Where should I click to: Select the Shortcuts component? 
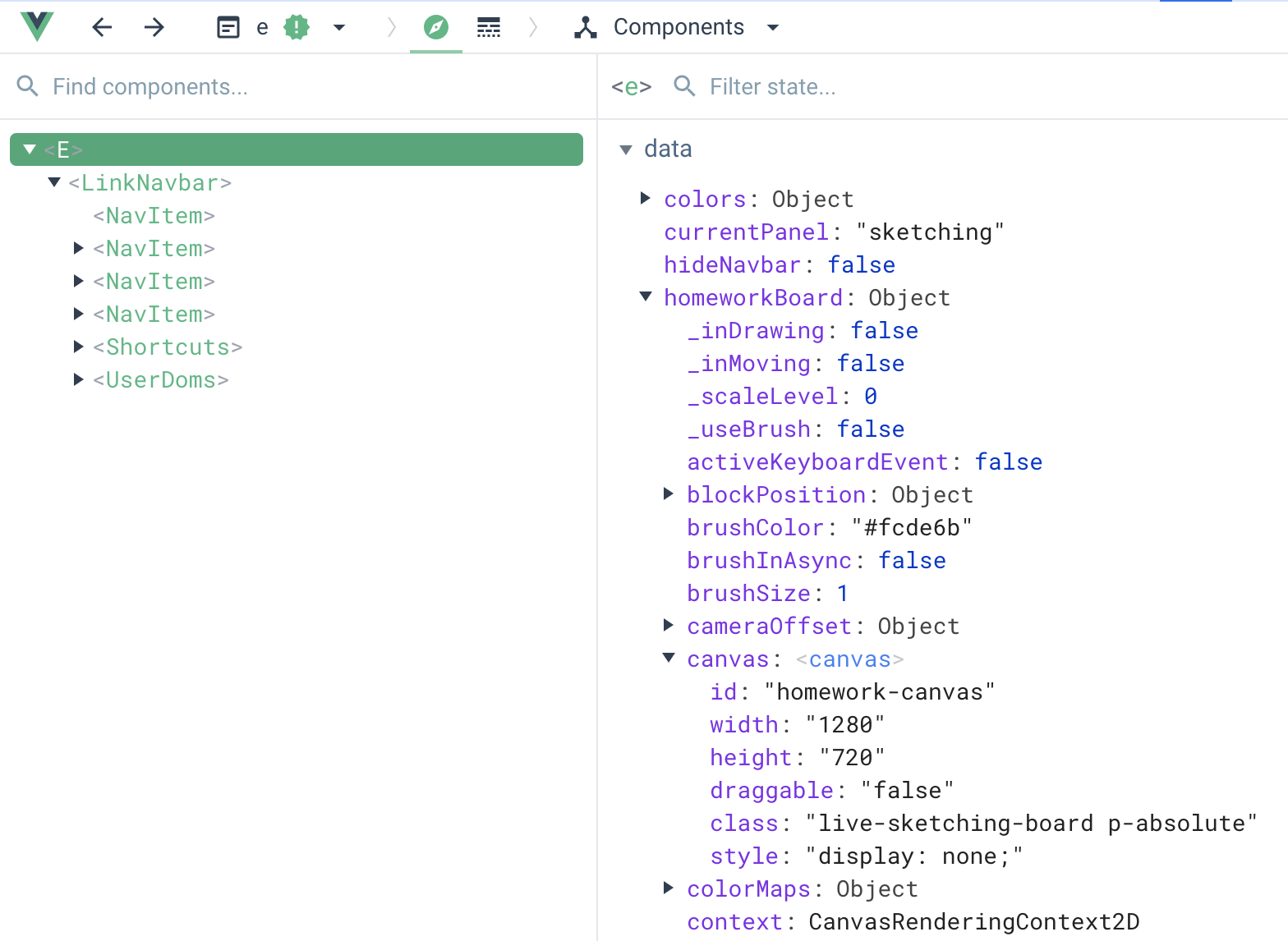(168, 347)
